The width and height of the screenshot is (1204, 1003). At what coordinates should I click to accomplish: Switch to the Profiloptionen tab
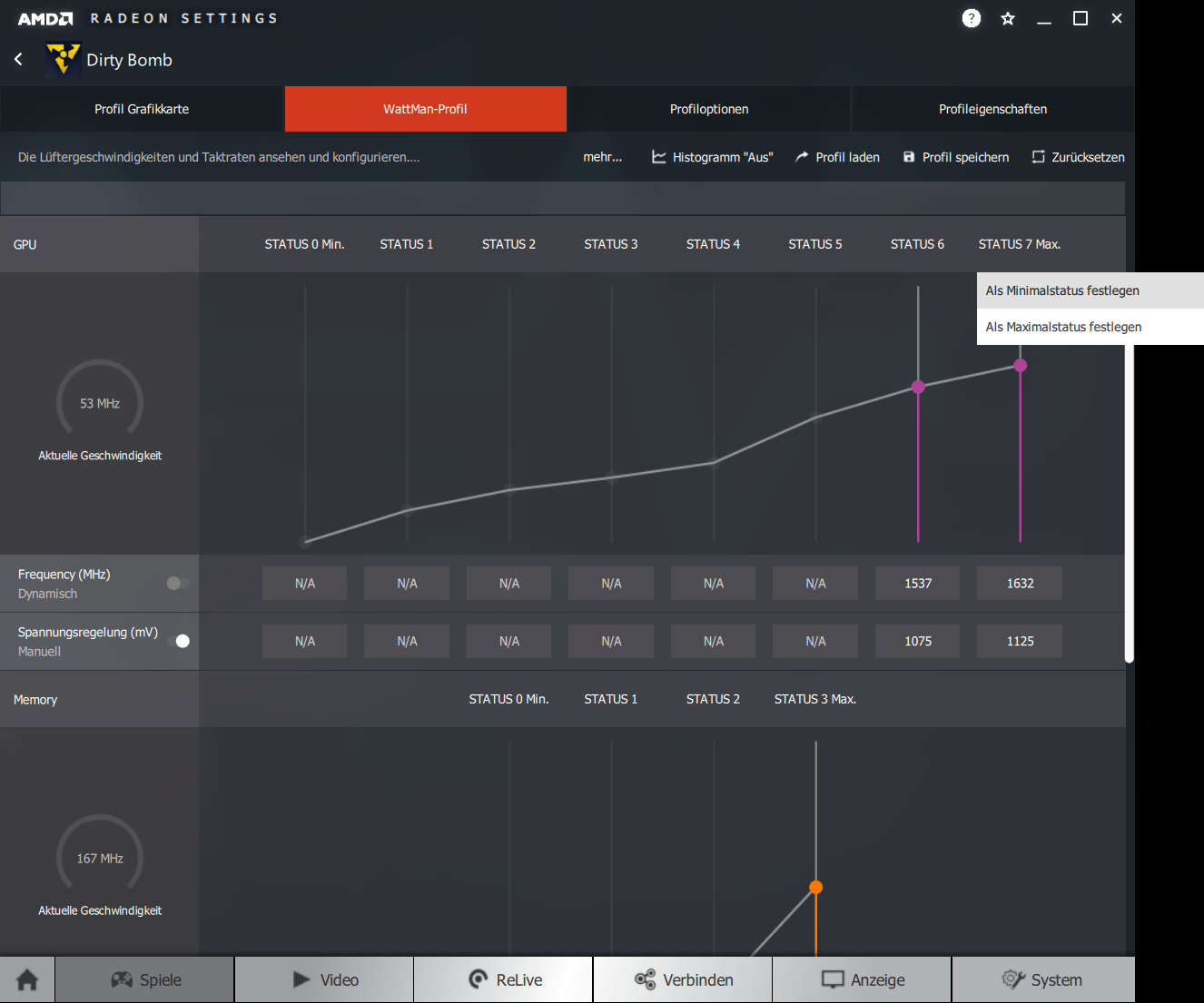[x=709, y=109]
